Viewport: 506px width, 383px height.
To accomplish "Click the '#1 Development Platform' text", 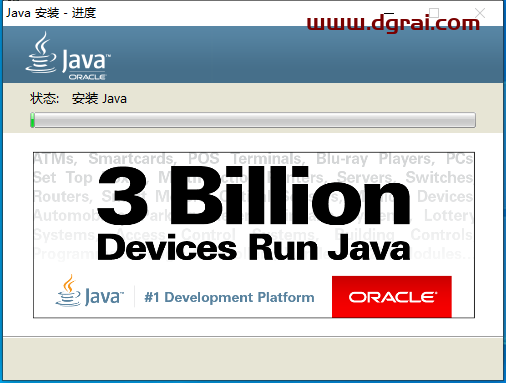I will [x=229, y=297].
